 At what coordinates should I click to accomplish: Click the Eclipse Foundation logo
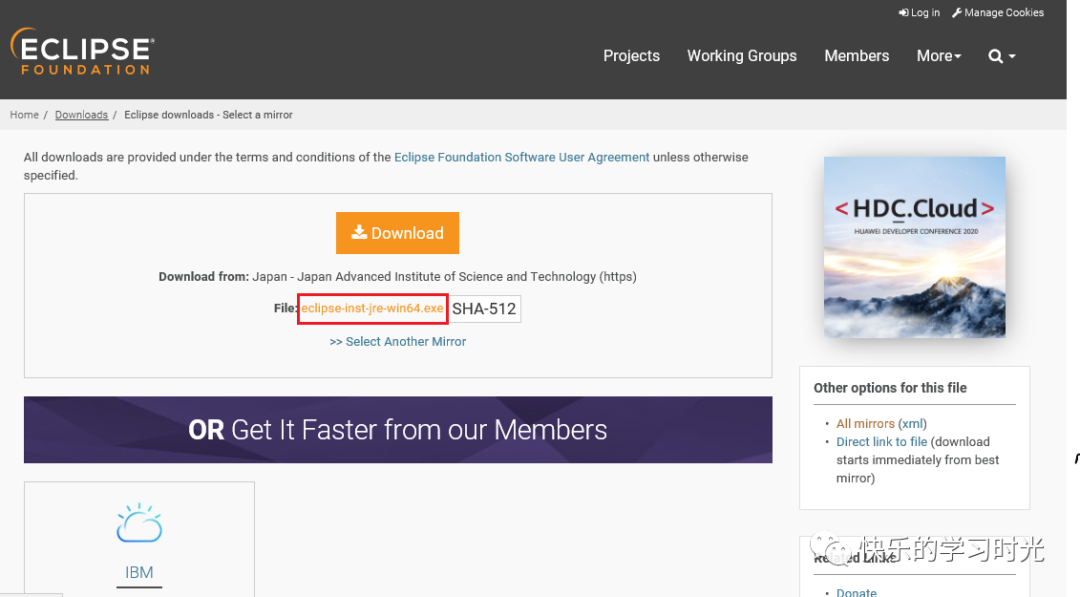[83, 52]
